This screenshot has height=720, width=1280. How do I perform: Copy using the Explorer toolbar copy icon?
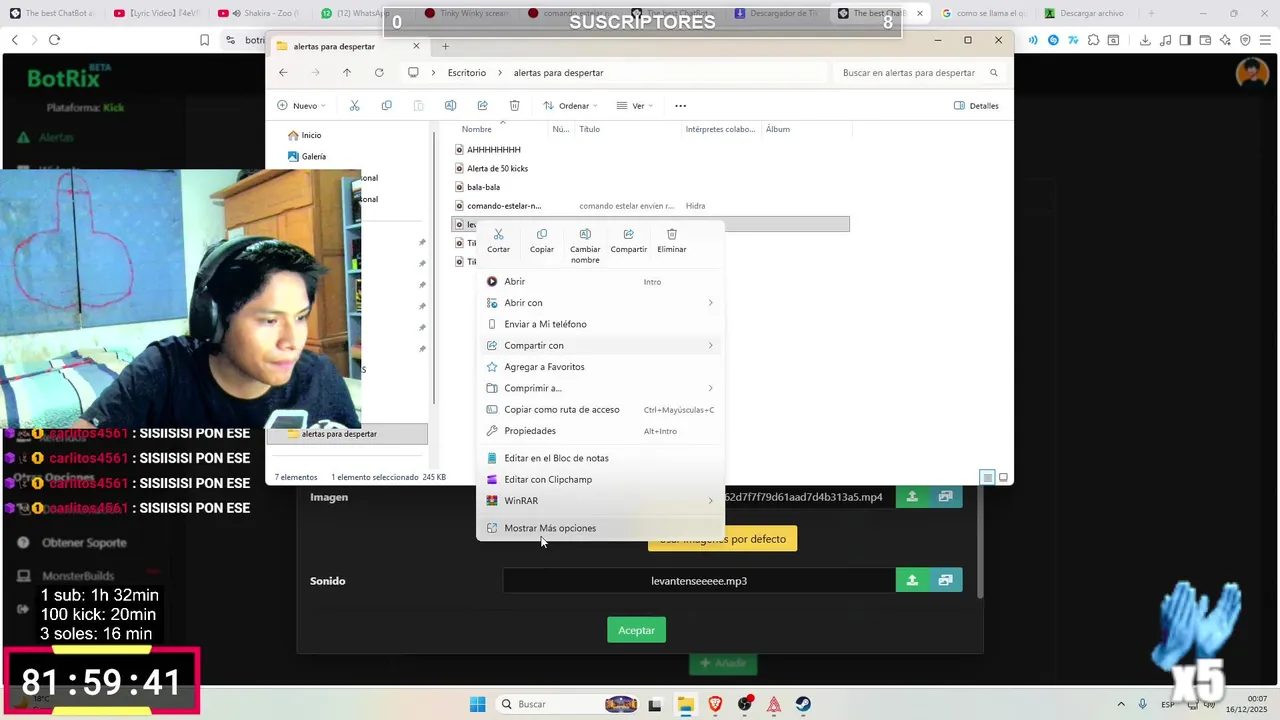tap(386, 105)
